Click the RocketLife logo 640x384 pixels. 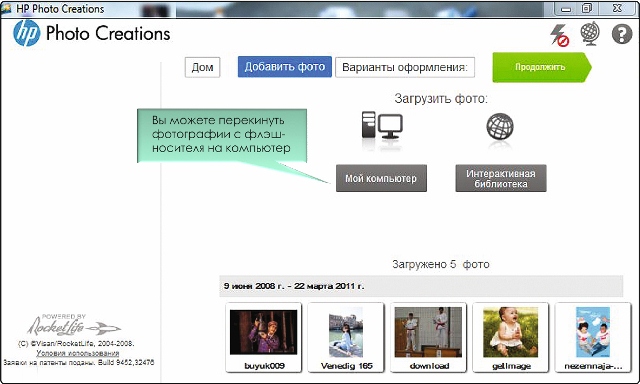point(73,325)
